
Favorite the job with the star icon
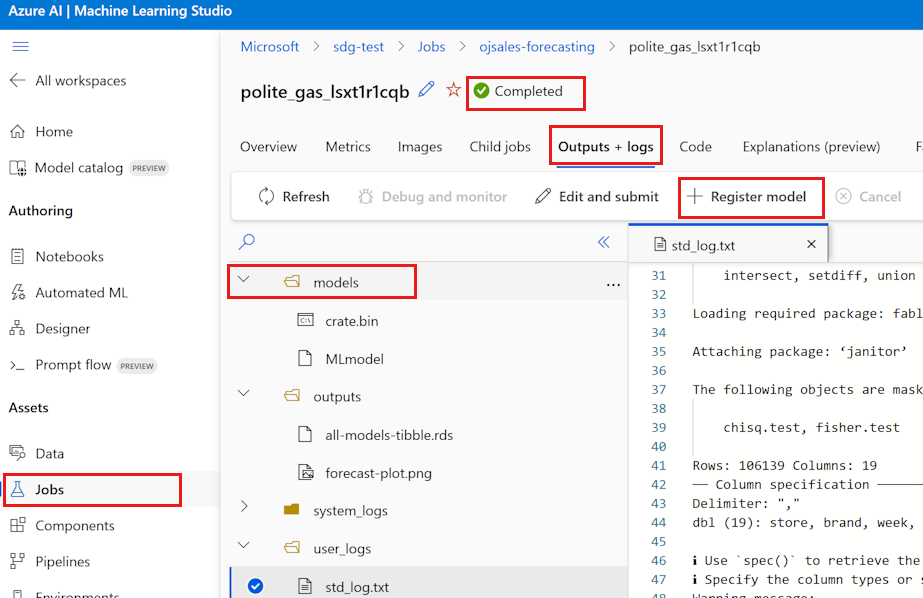pyautogui.click(x=453, y=90)
